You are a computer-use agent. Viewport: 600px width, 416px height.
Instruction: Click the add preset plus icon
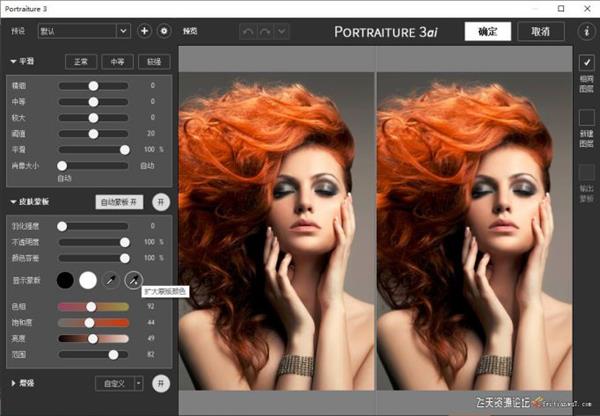(145, 31)
